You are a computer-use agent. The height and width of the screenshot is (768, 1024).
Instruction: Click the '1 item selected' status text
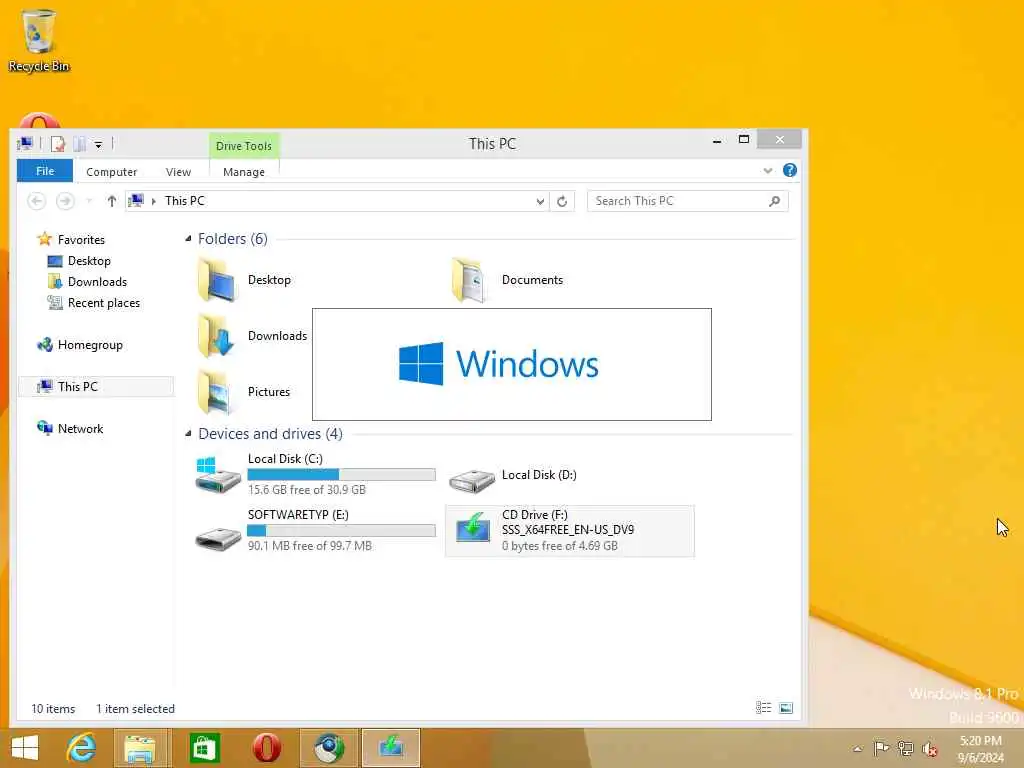pyautogui.click(x=135, y=709)
